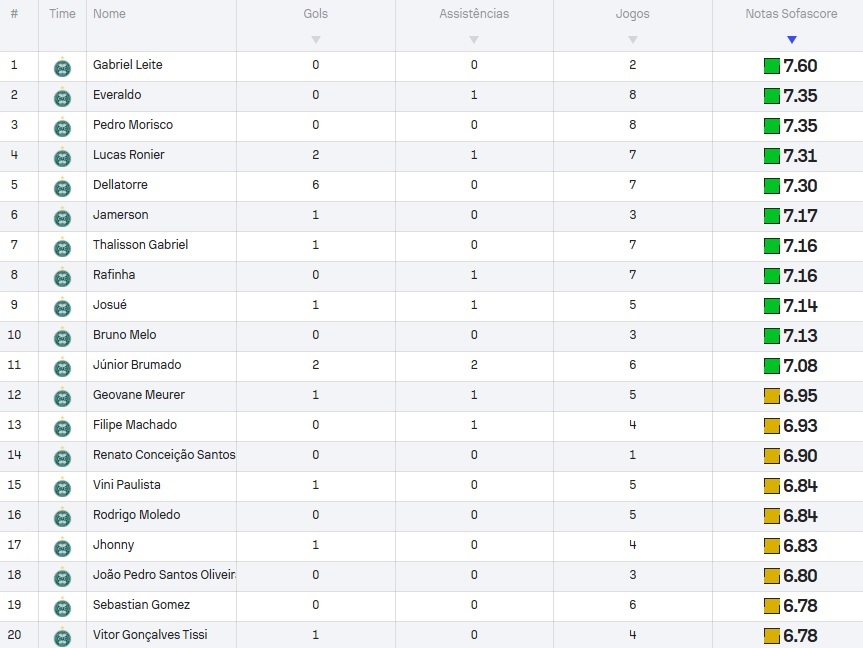Click the Time column header
Viewport: 863px width, 648px height.
[62, 14]
